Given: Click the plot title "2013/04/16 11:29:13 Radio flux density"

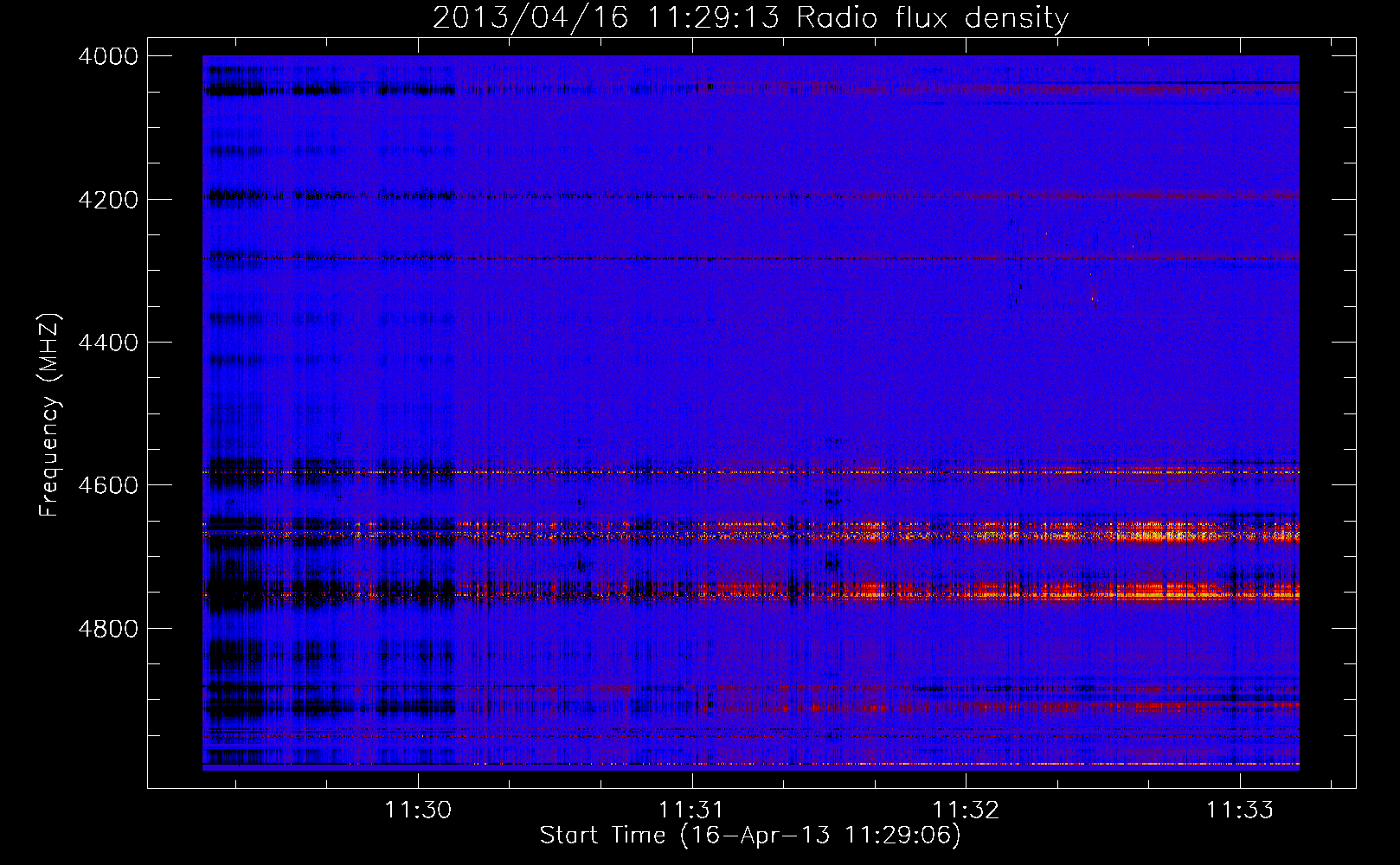Looking at the screenshot, I should 750,18.
